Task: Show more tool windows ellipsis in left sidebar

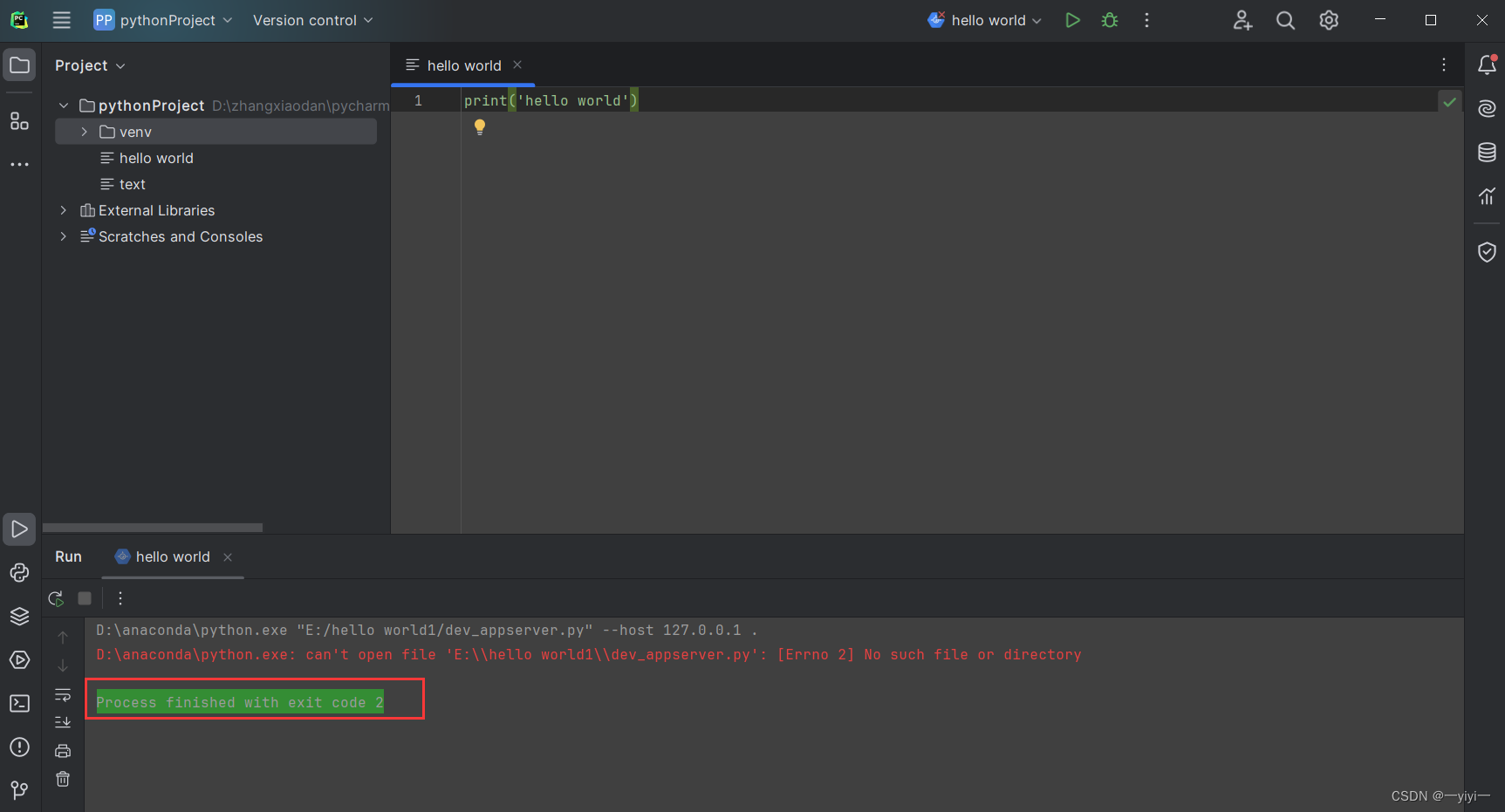Action: (19, 164)
